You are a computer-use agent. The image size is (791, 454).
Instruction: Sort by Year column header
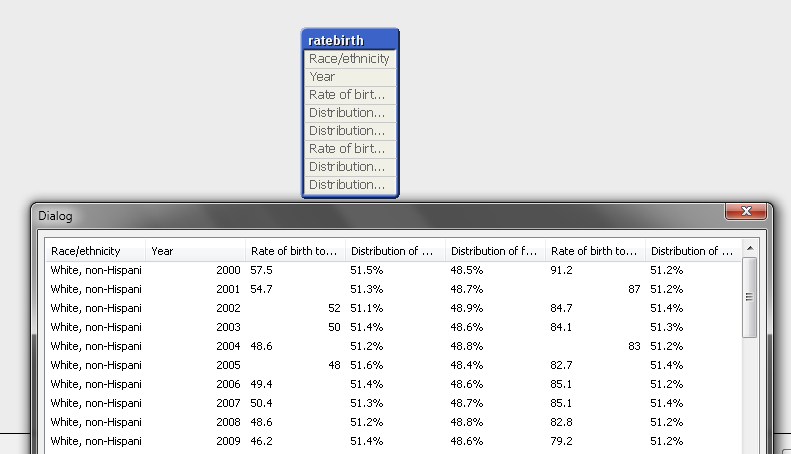tap(195, 251)
